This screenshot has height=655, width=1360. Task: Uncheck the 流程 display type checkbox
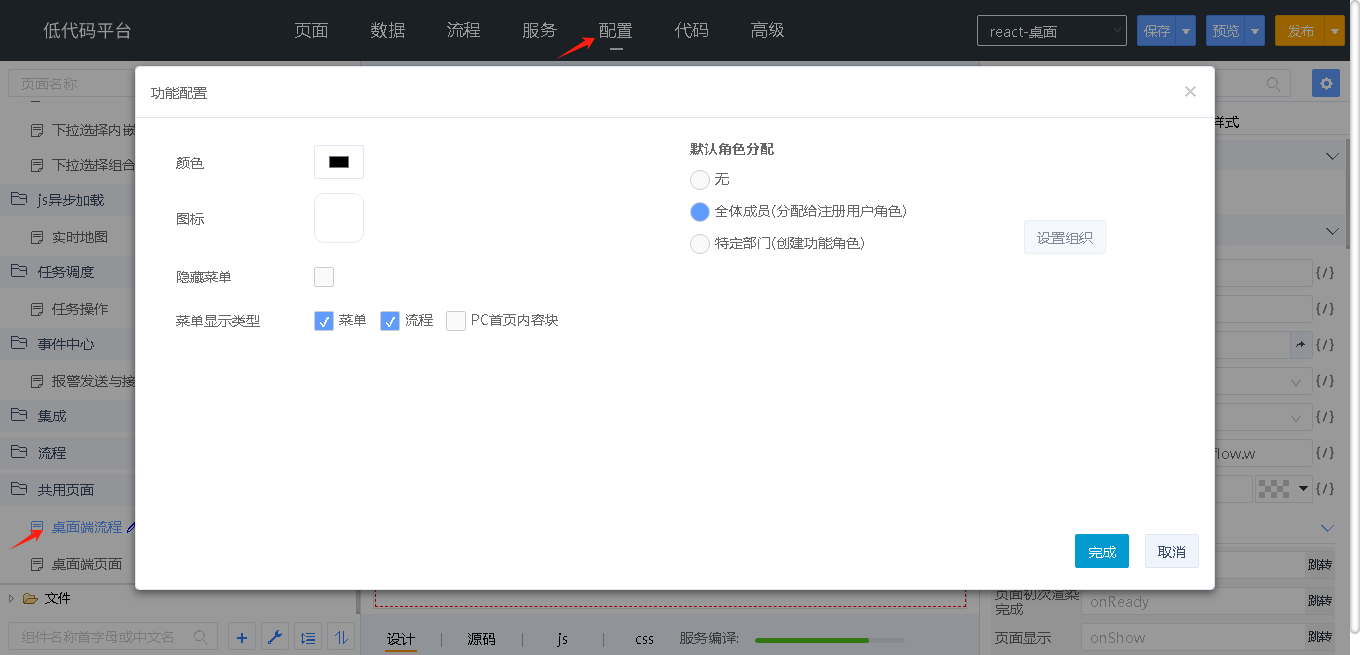390,321
